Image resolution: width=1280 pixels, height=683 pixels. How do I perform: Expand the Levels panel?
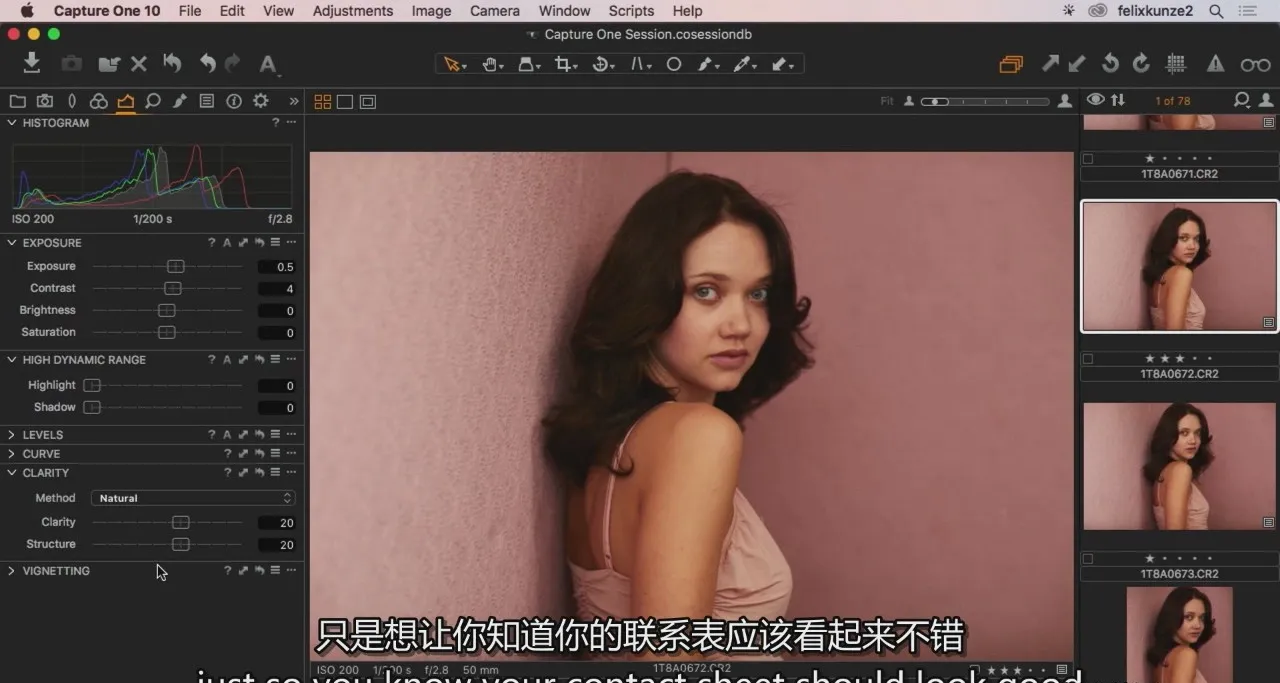point(11,435)
